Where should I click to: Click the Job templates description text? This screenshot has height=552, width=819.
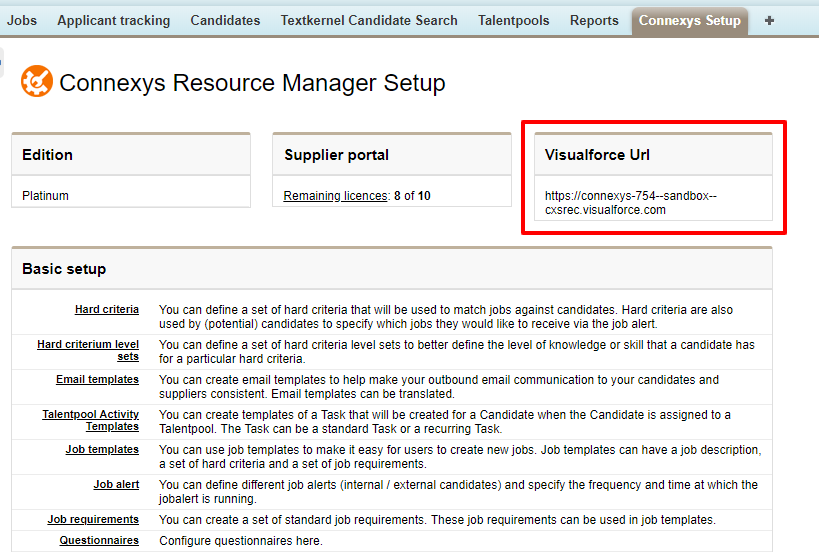tap(460, 456)
